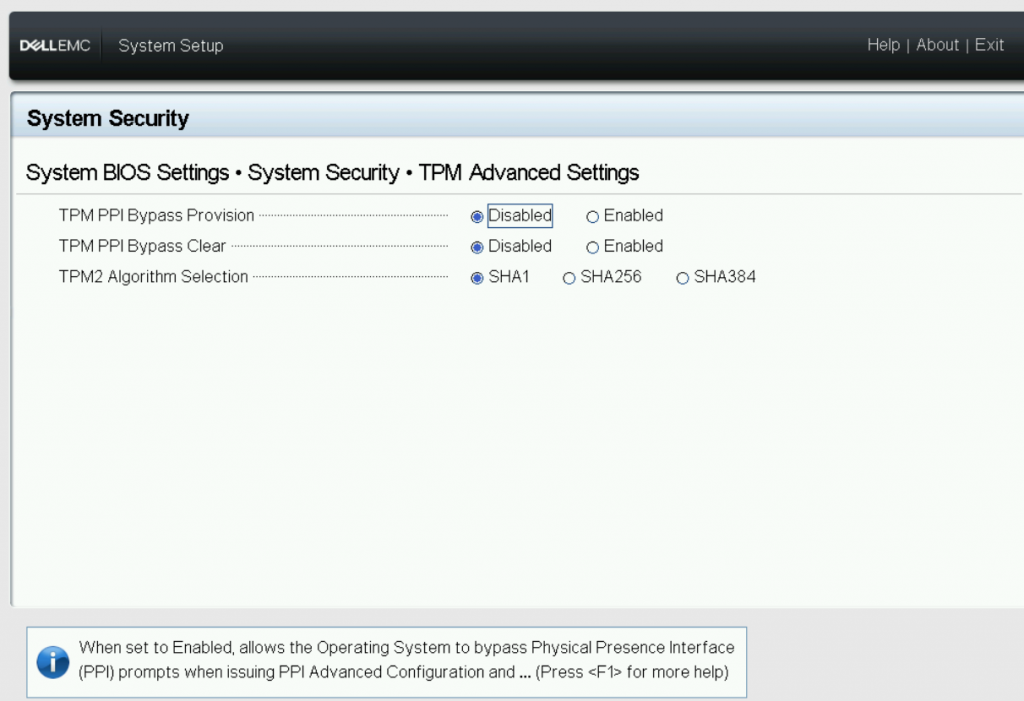
Task: Click TPM Advanced Settings in breadcrumb
Action: (x=528, y=173)
